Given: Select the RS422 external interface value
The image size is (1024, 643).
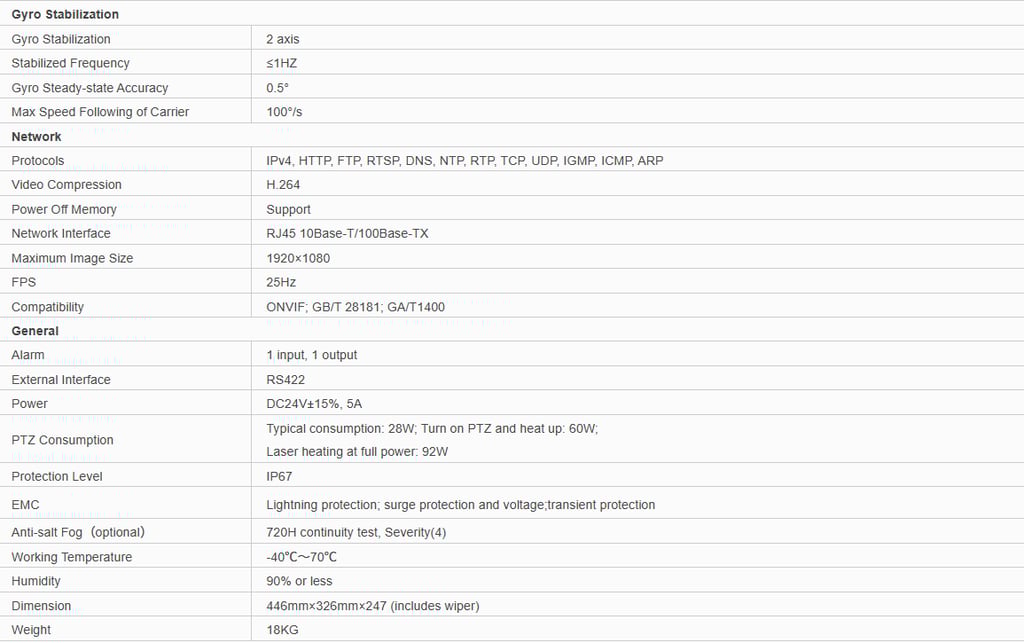Looking at the screenshot, I should pyautogui.click(x=286, y=380).
